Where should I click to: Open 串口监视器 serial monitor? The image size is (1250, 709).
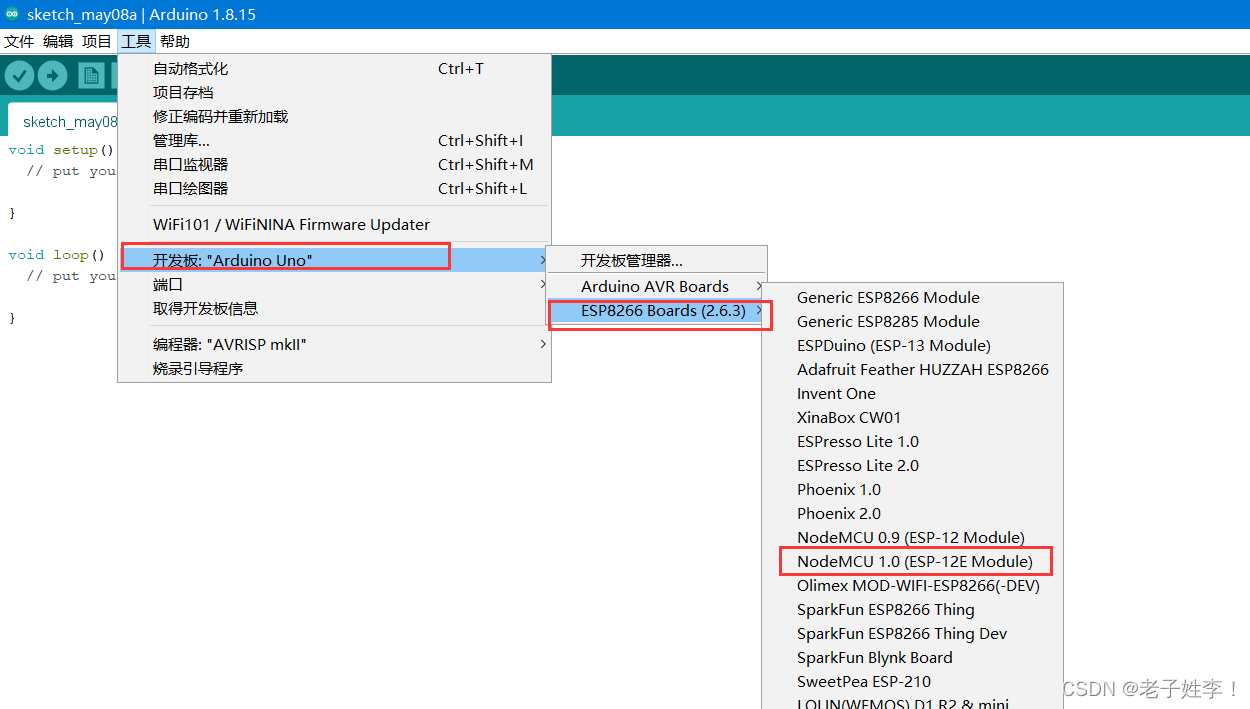[x=334, y=164]
